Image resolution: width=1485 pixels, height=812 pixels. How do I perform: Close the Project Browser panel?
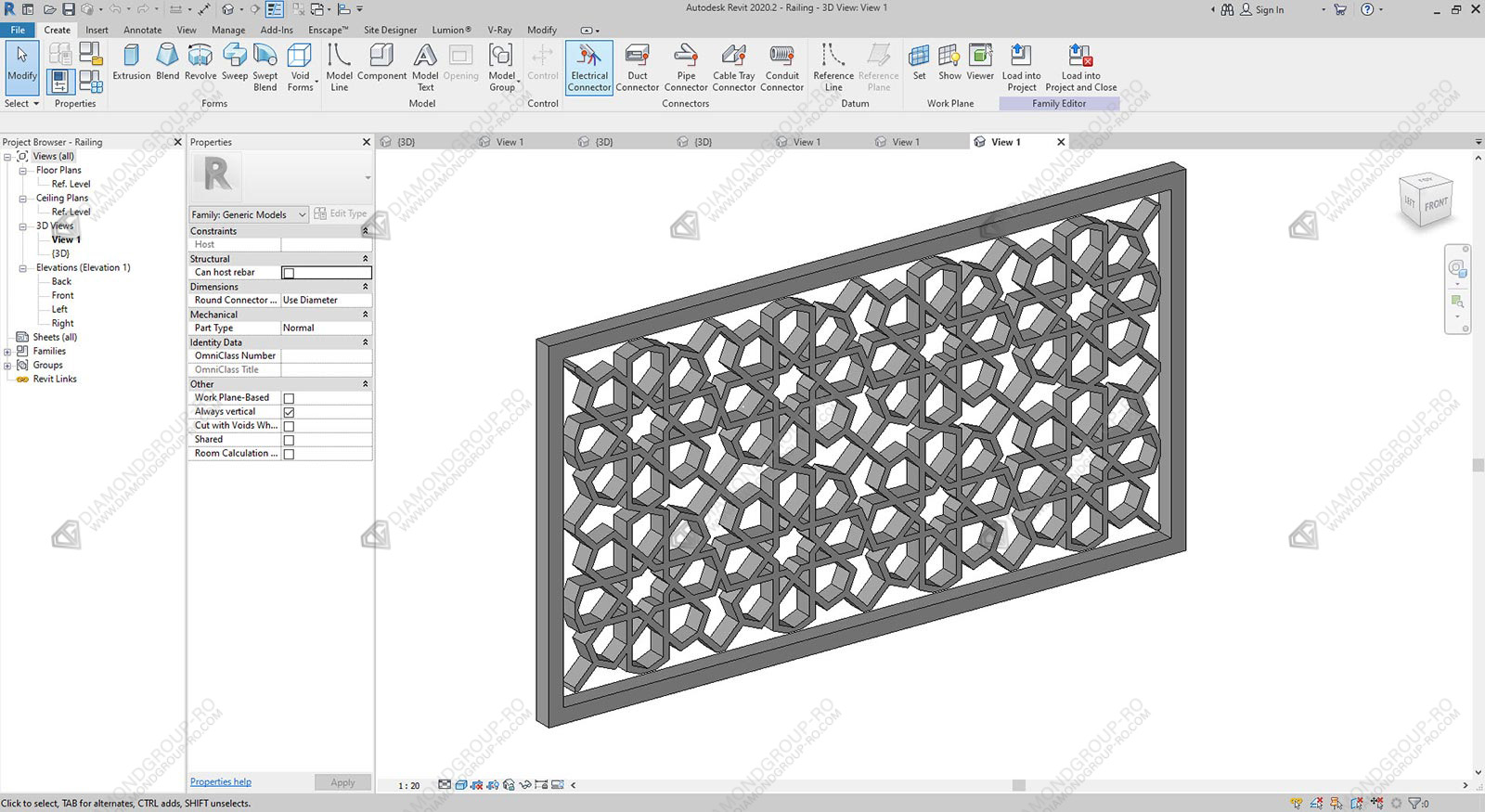pyautogui.click(x=177, y=142)
